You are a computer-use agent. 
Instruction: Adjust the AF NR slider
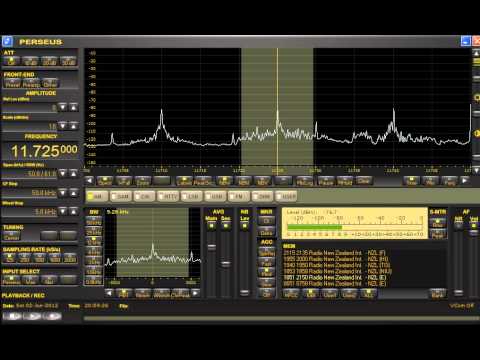tap(459, 293)
